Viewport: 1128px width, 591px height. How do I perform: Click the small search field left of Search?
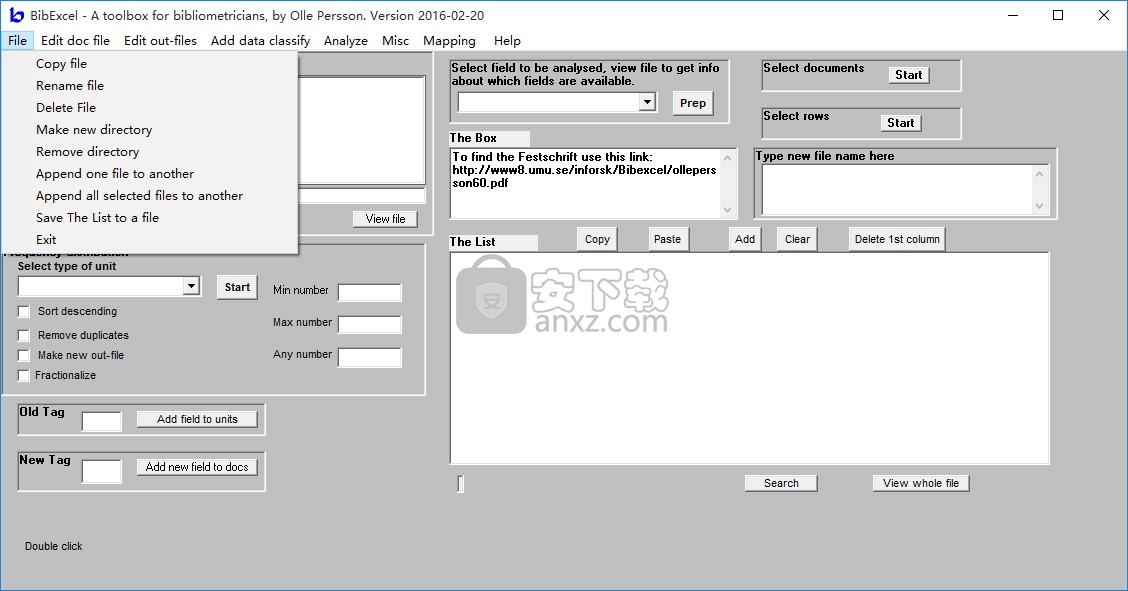tap(460, 484)
